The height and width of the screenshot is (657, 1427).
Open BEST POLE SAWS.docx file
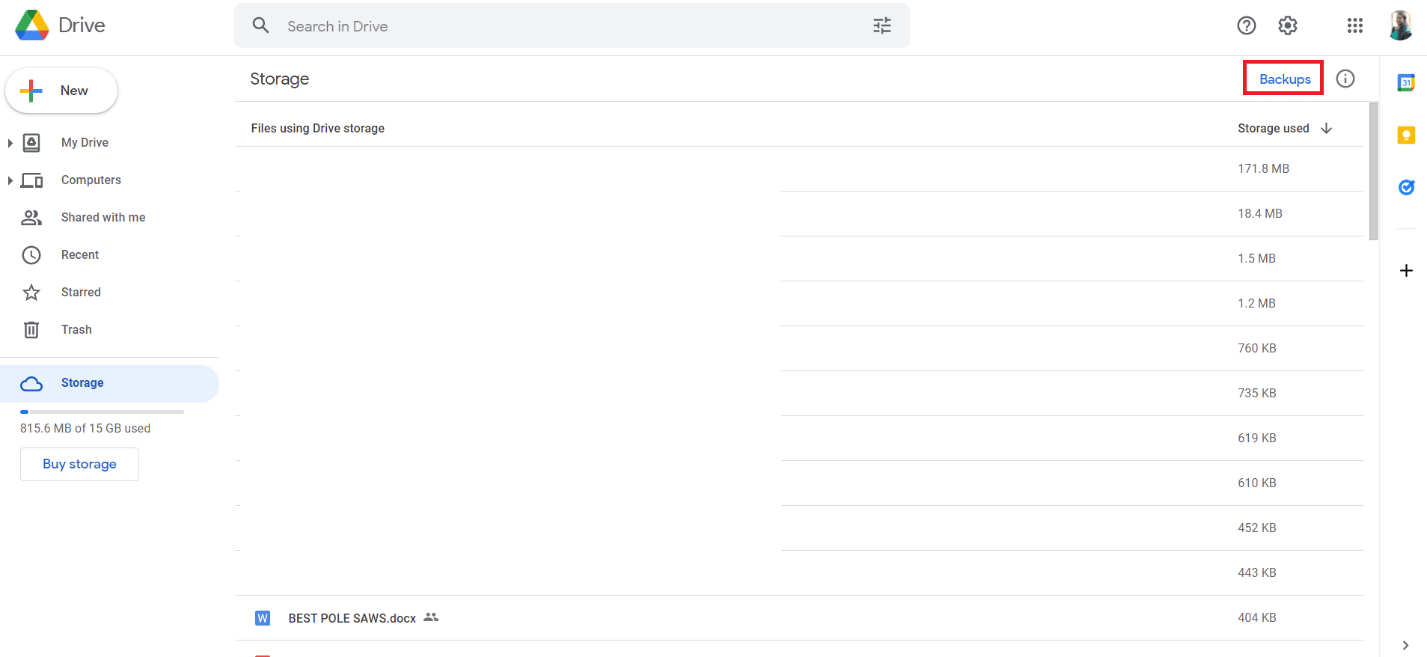(x=352, y=618)
